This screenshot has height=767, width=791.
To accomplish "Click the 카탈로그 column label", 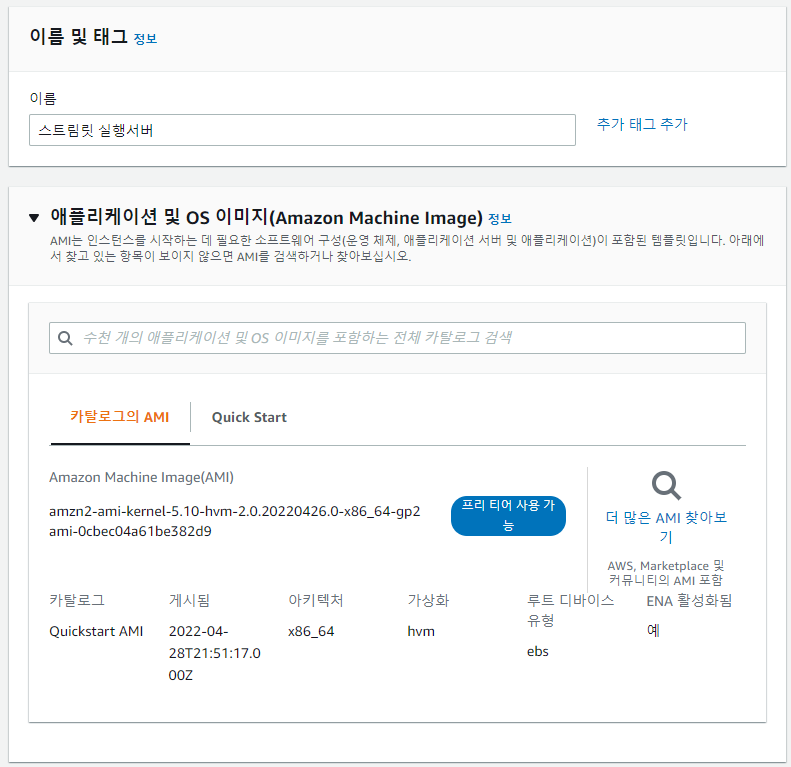I will click(x=77, y=600).
